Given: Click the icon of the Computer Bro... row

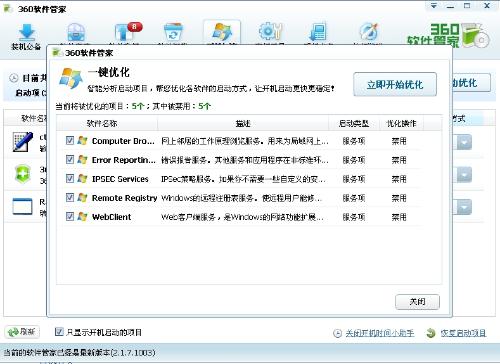Looking at the screenshot, I should [82, 140].
